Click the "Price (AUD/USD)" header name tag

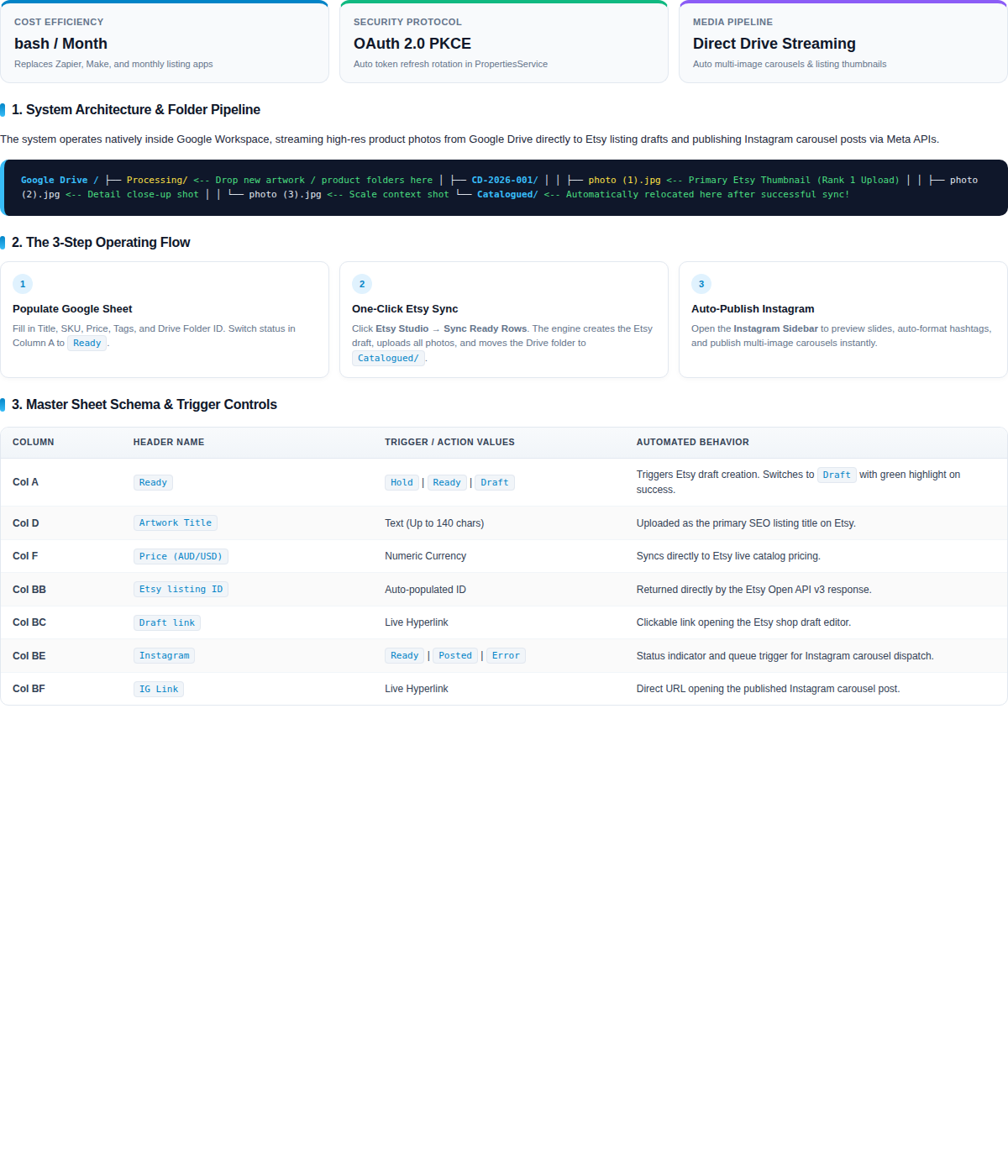tap(181, 556)
